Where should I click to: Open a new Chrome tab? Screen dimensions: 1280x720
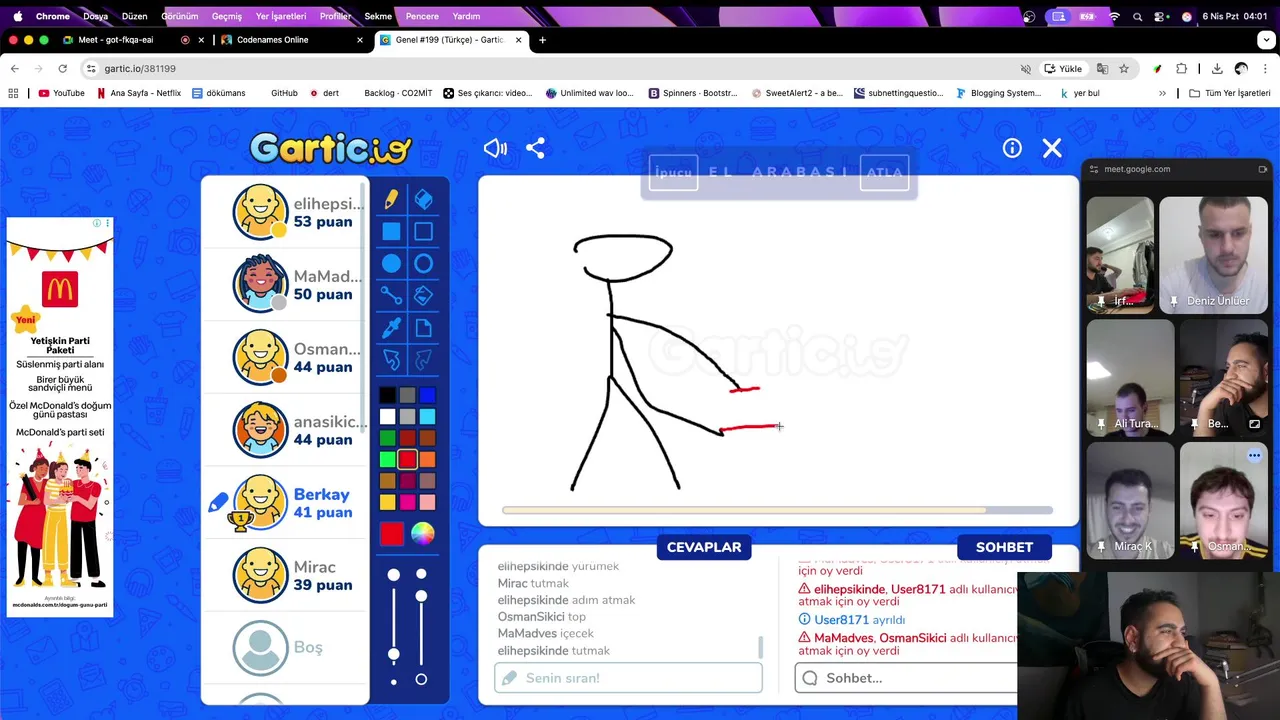542,40
